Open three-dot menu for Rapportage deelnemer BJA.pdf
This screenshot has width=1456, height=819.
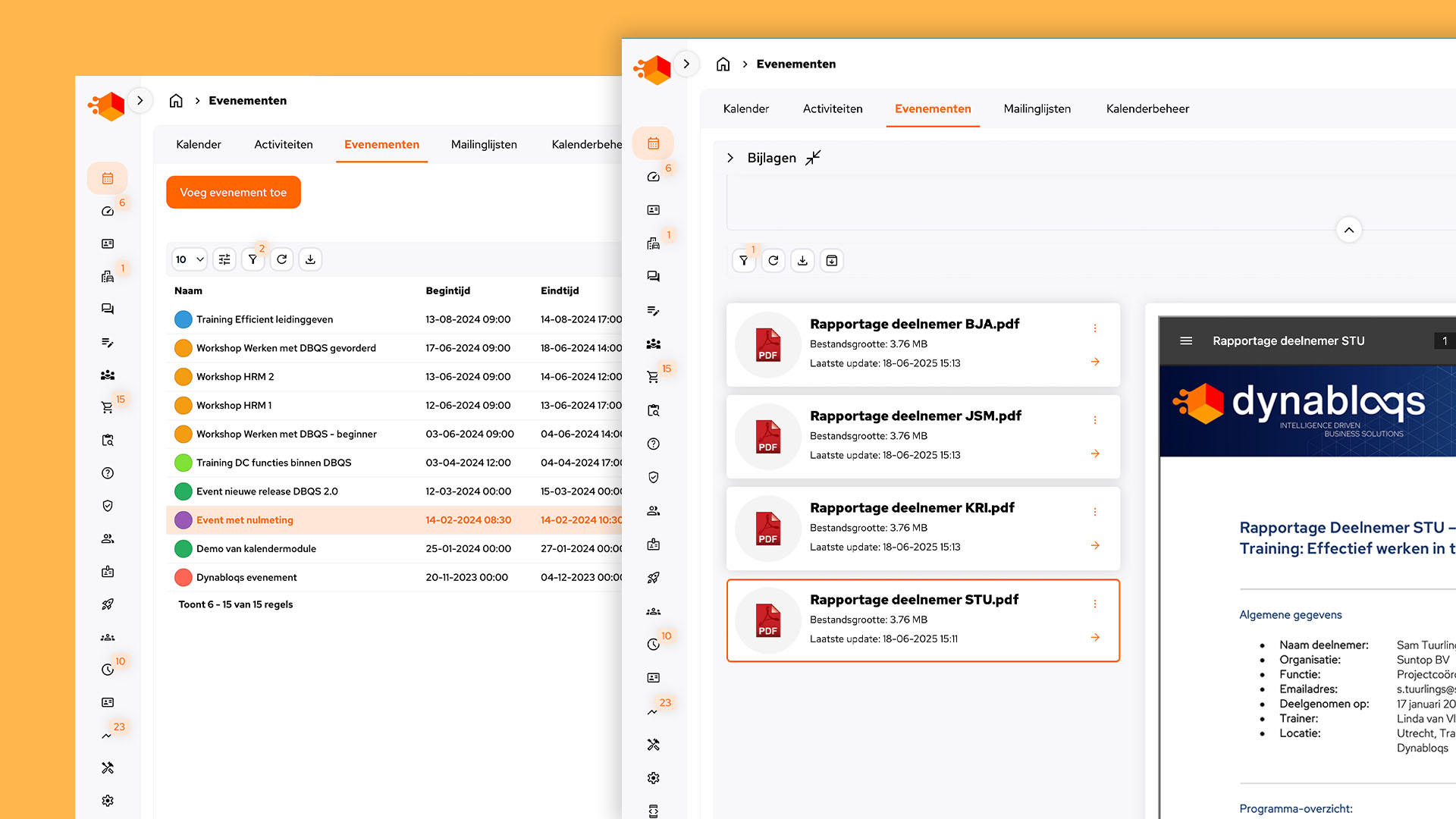point(1095,328)
